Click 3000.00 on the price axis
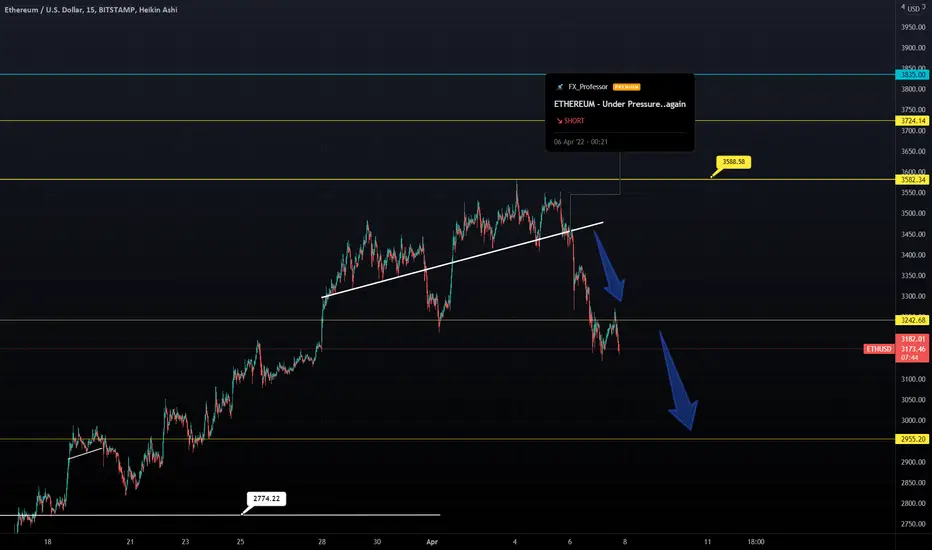This screenshot has width=932, height=550. [x=913, y=420]
